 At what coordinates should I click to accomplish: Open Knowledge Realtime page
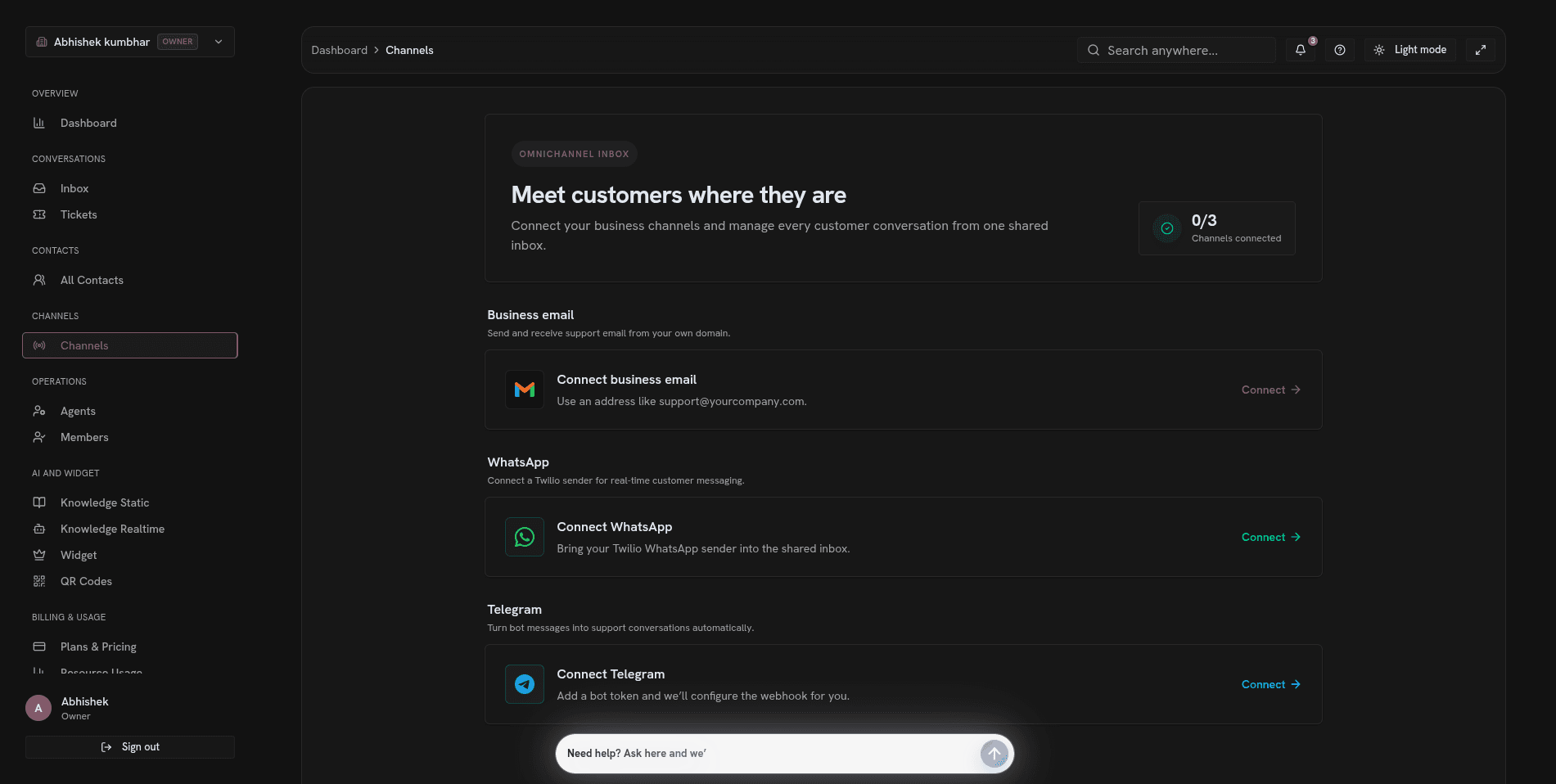tap(130, 529)
